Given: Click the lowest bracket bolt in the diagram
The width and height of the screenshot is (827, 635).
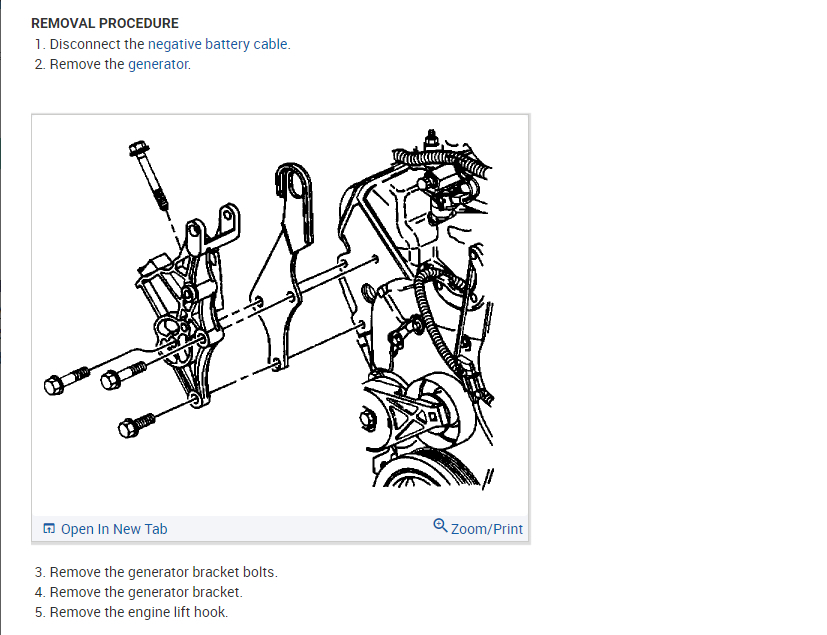Looking at the screenshot, I should coord(137,425).
